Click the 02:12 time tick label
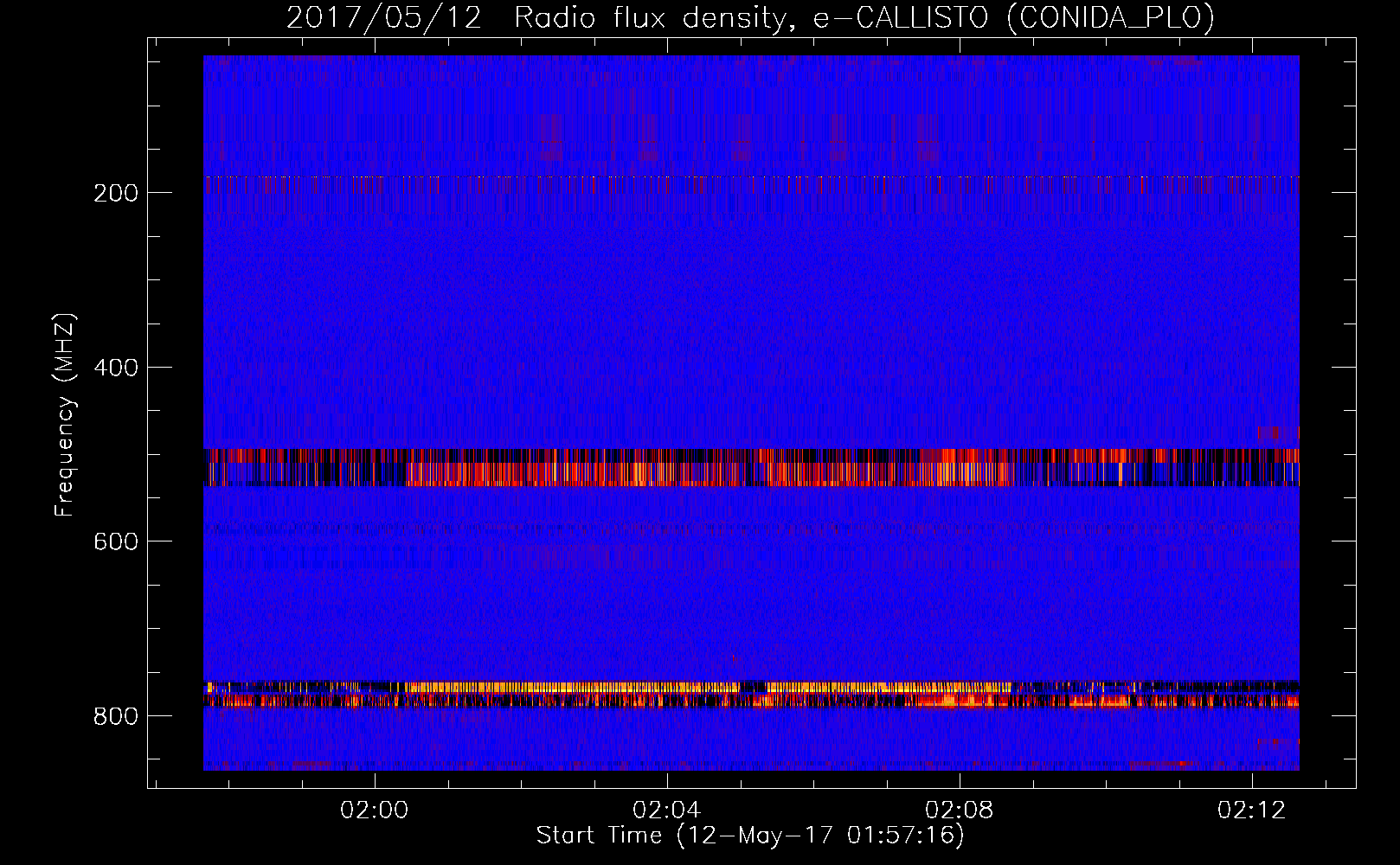The width and height of the screenshot is (1400, 865). point(1251,810)
